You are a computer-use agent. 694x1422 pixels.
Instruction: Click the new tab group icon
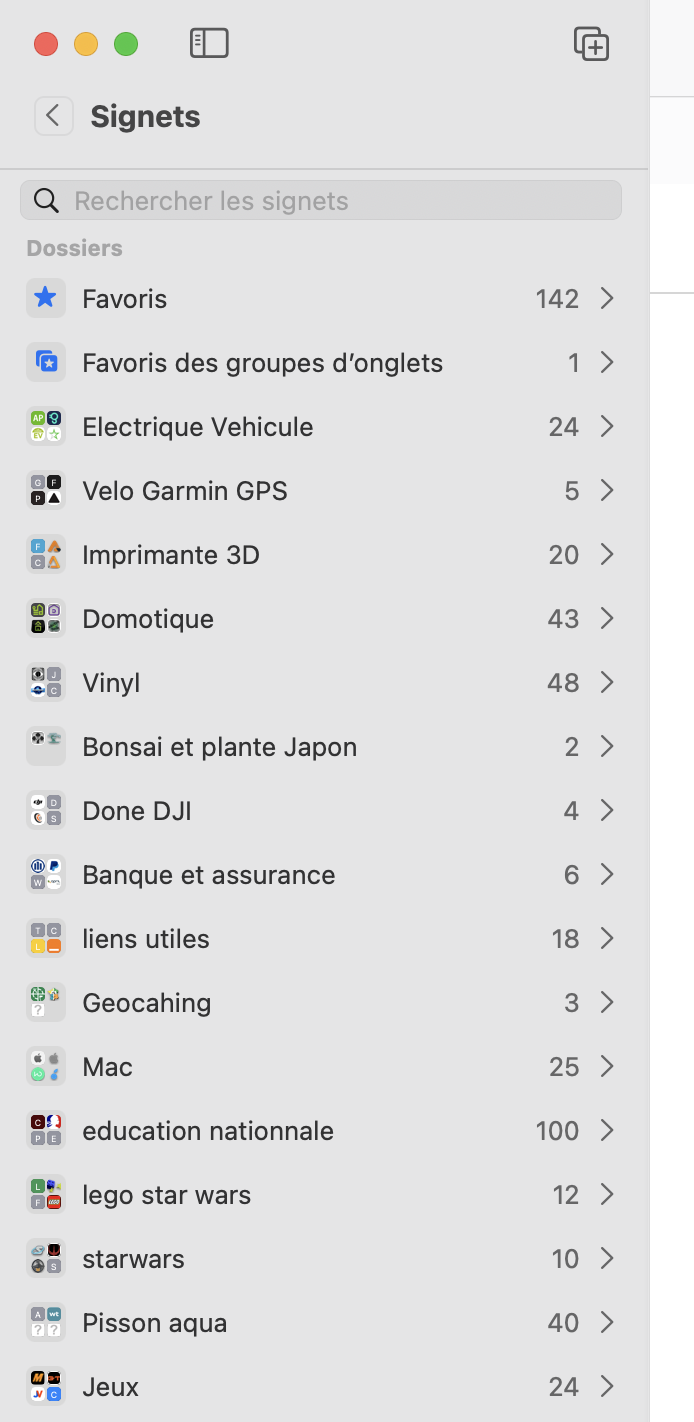coord(591,44)
